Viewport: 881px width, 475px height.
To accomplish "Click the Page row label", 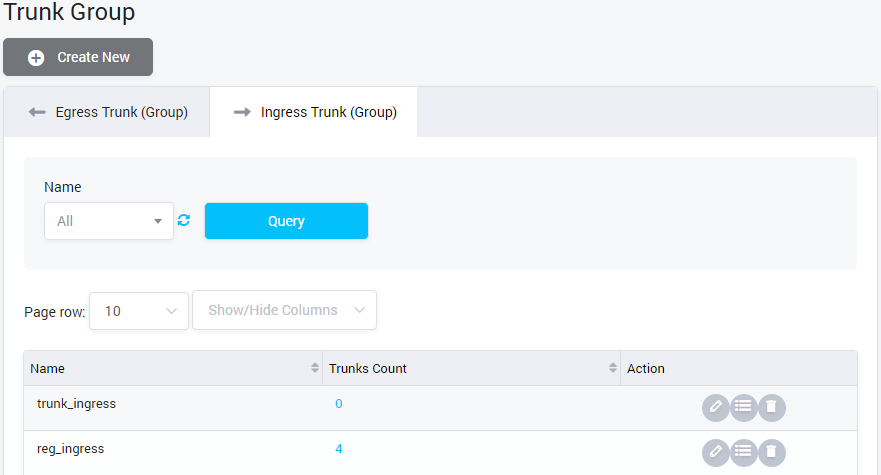I will [x=55, y=312].
